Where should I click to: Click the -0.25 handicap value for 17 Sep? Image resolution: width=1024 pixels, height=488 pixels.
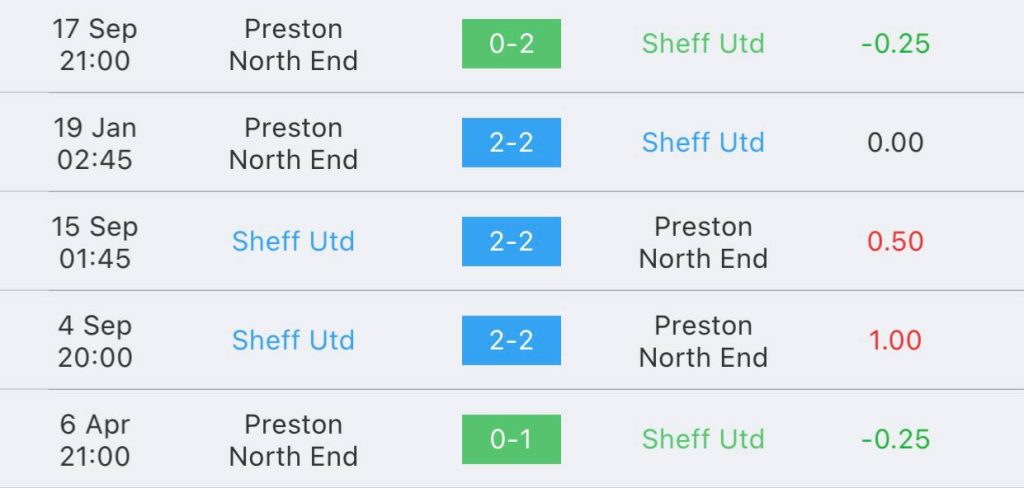point(895,44)
